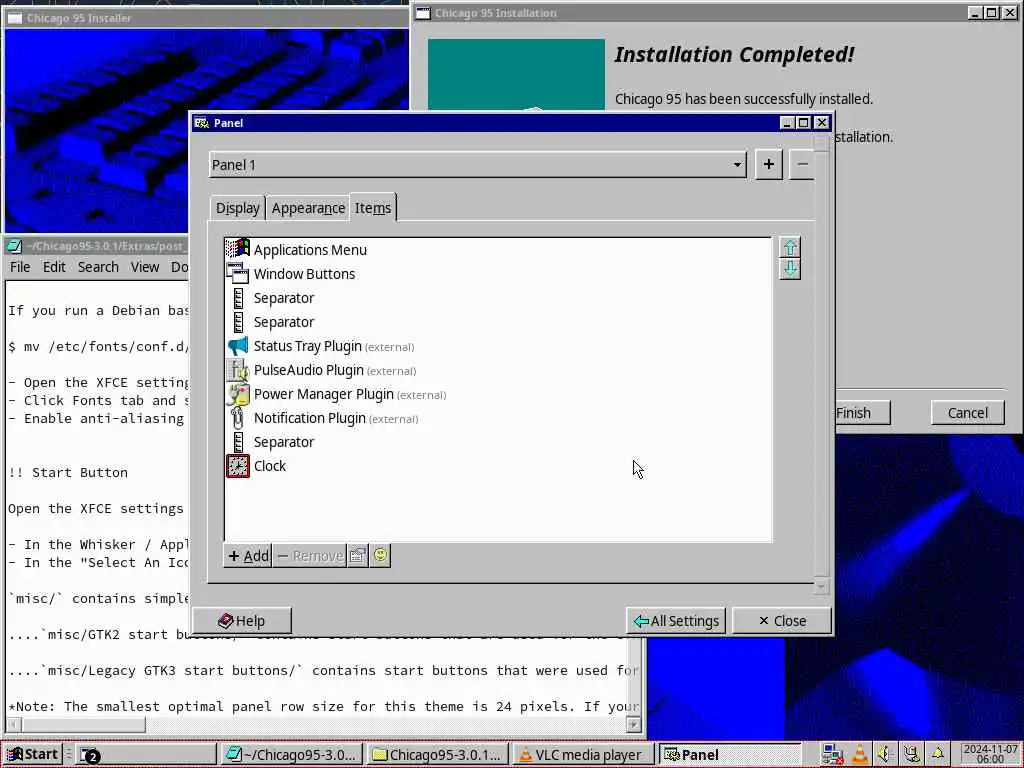
Task: Select the first Separator row
Action: click(498, 298)
